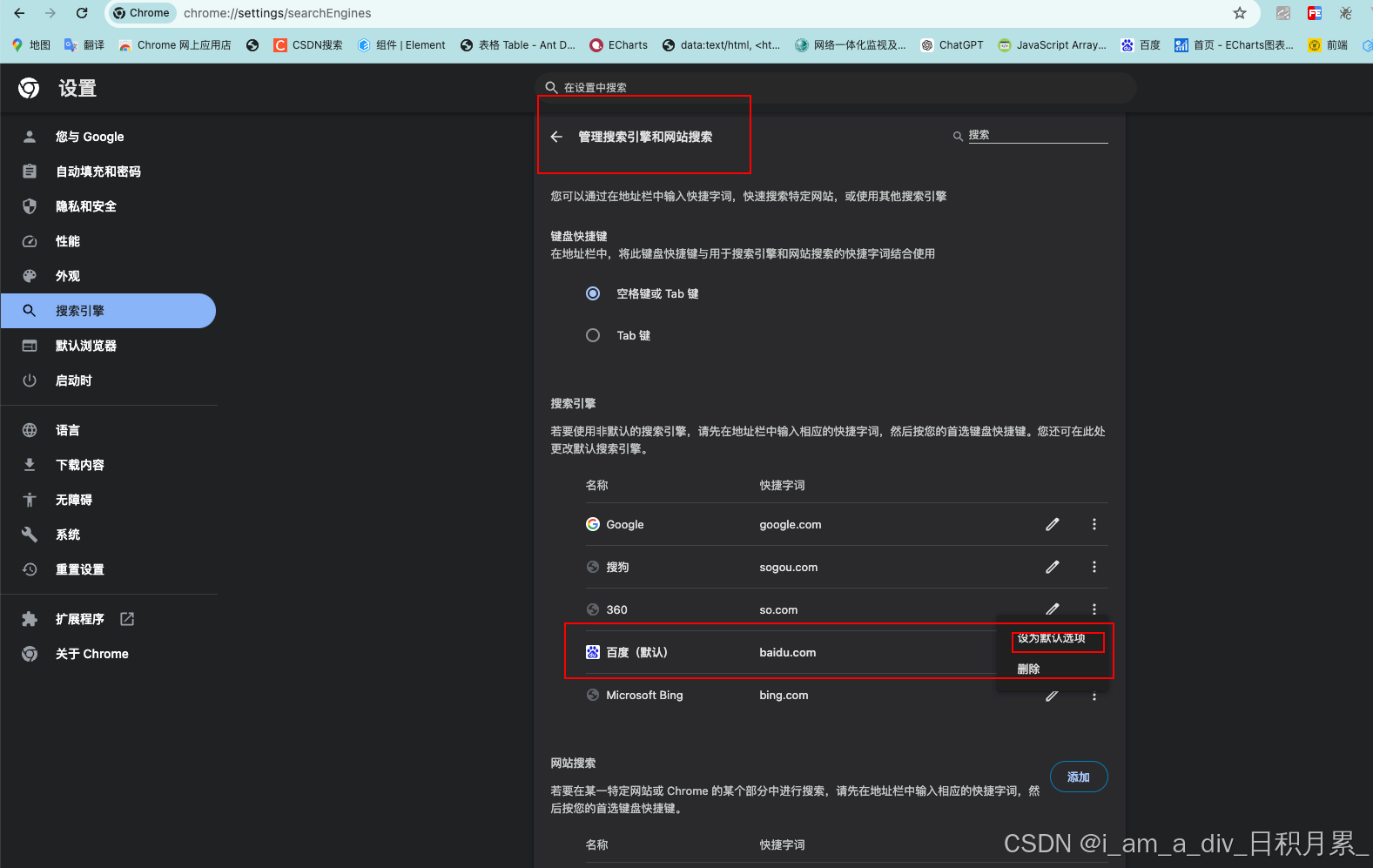The width and height of the screenshot is (1373, 868).
Task: Focus the 搜索 field for search engines
Action: pyautogui.click(x=1038, y=135)
